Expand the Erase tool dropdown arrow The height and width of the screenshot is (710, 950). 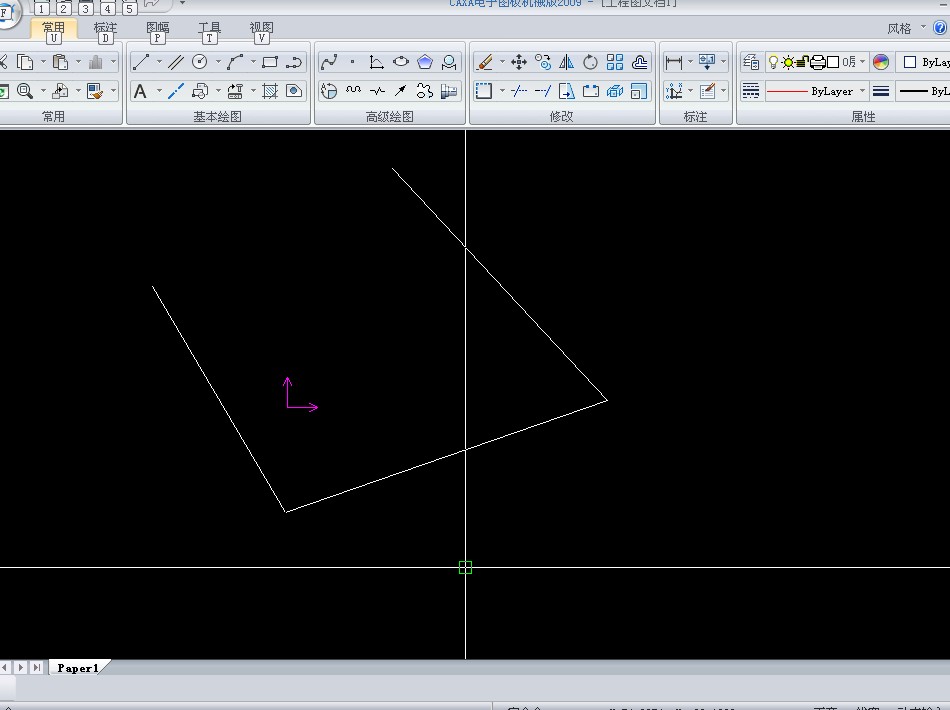coord(502,62)
